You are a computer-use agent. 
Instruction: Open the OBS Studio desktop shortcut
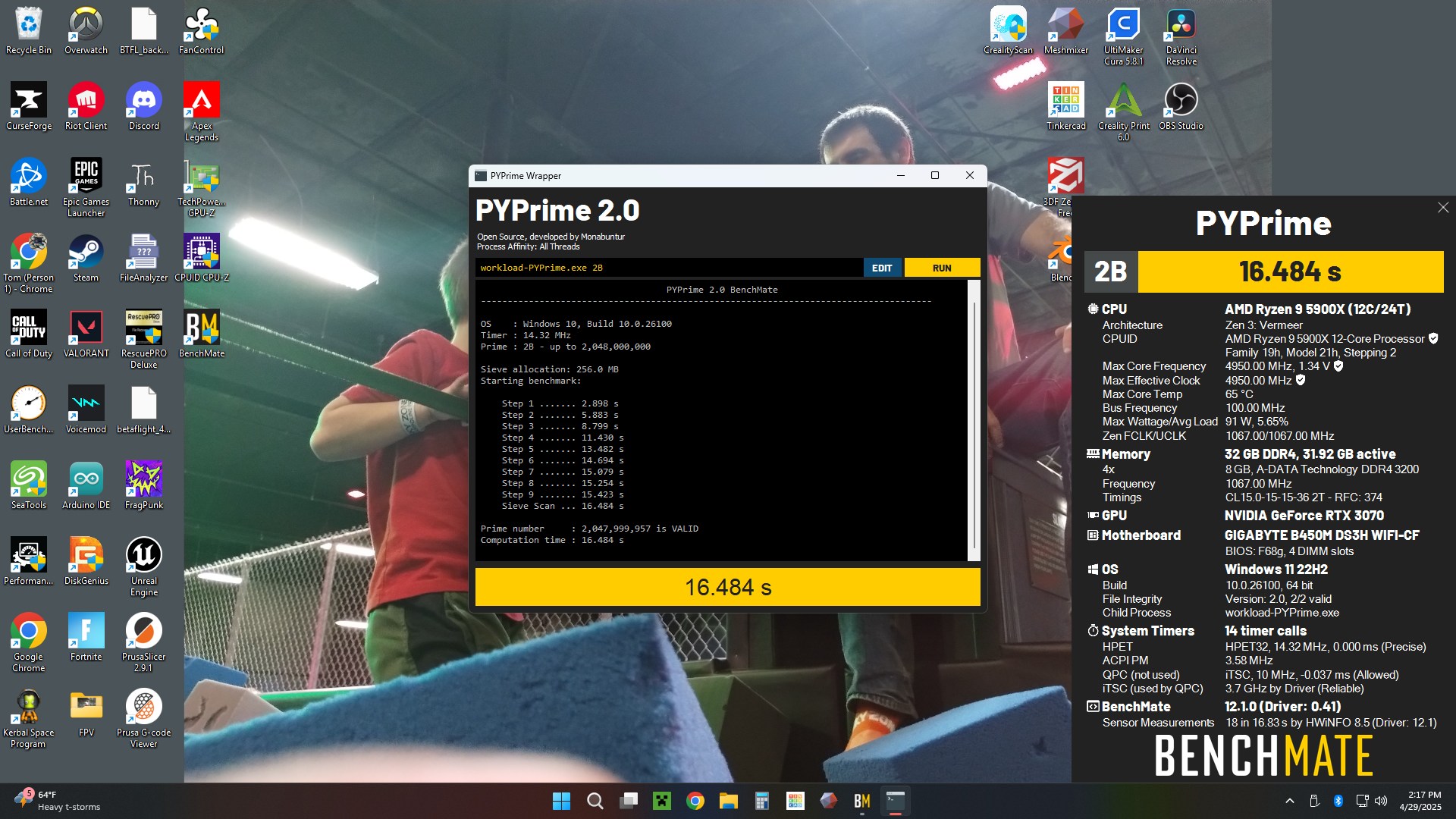[1181, 107]
